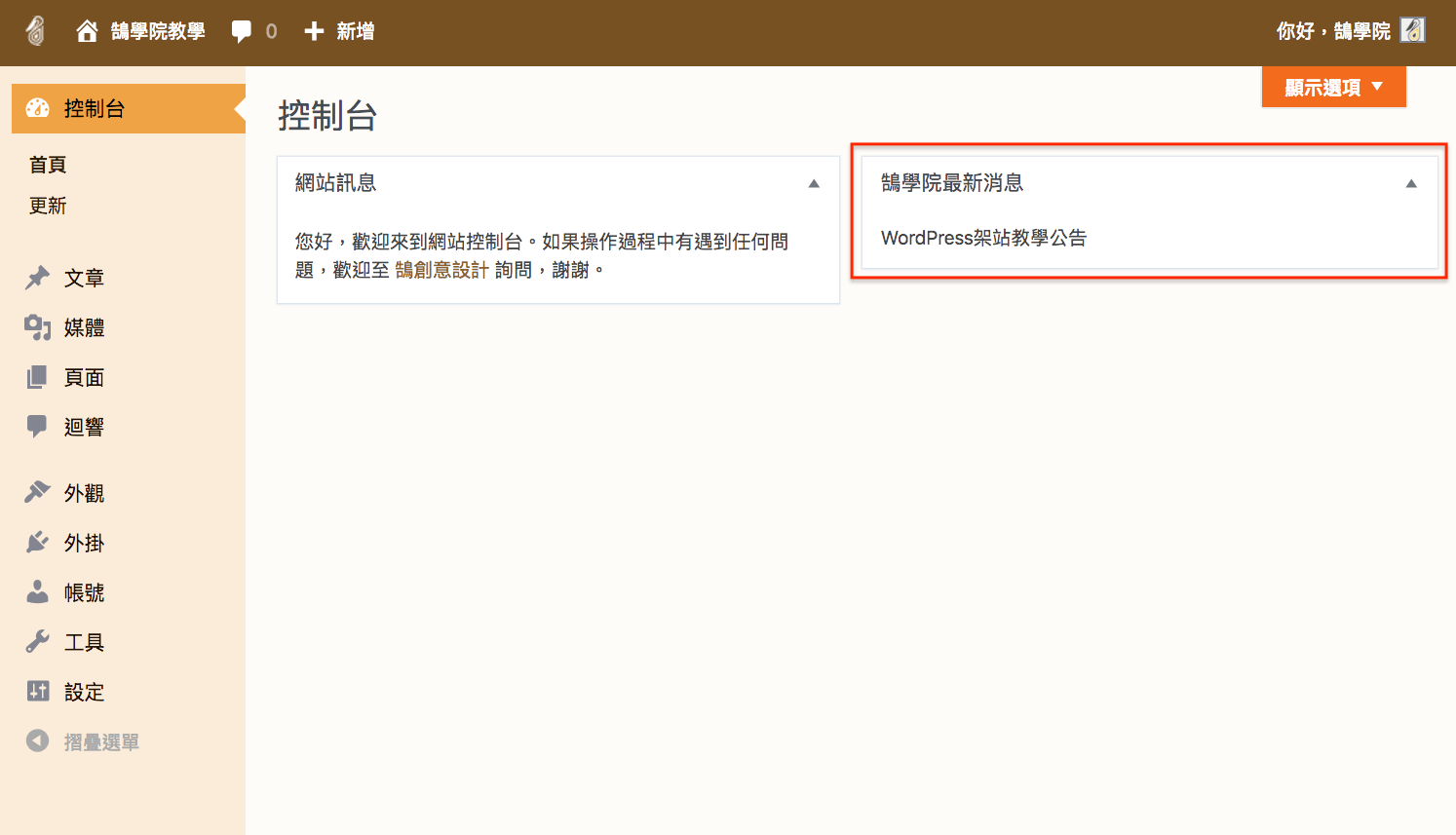The image size is (1456, 835).
Task: Open the 鵠學院教學 site home link
Action: [142, 31]
